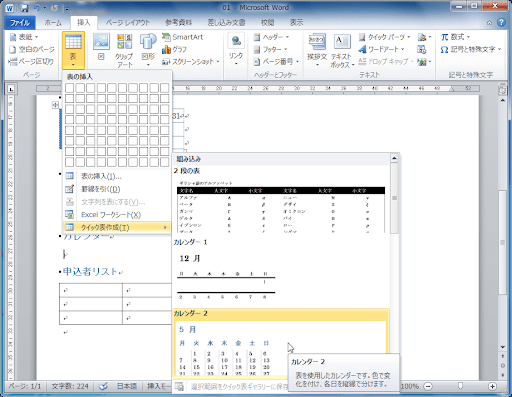Open the 図形 (Shapes) gallery
Screen dimensions: 512x397
point(148,50)
